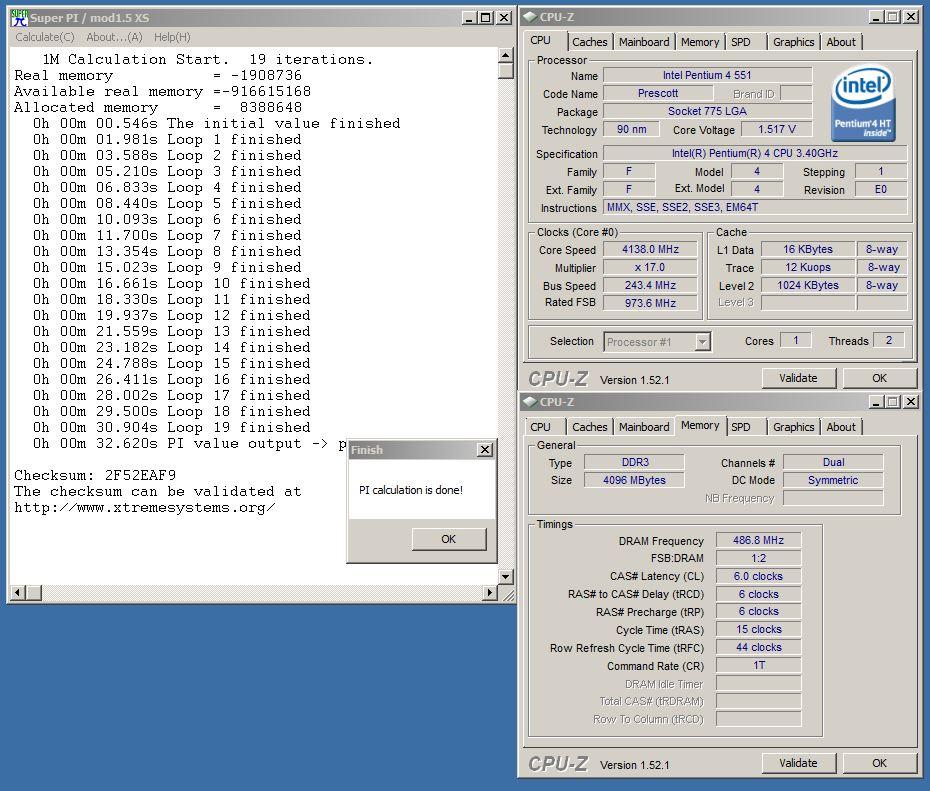Viewport: 930px width, 791px height.
Task: Switch to SPD tab in top CPU-Z window
Action: point(740,42)
